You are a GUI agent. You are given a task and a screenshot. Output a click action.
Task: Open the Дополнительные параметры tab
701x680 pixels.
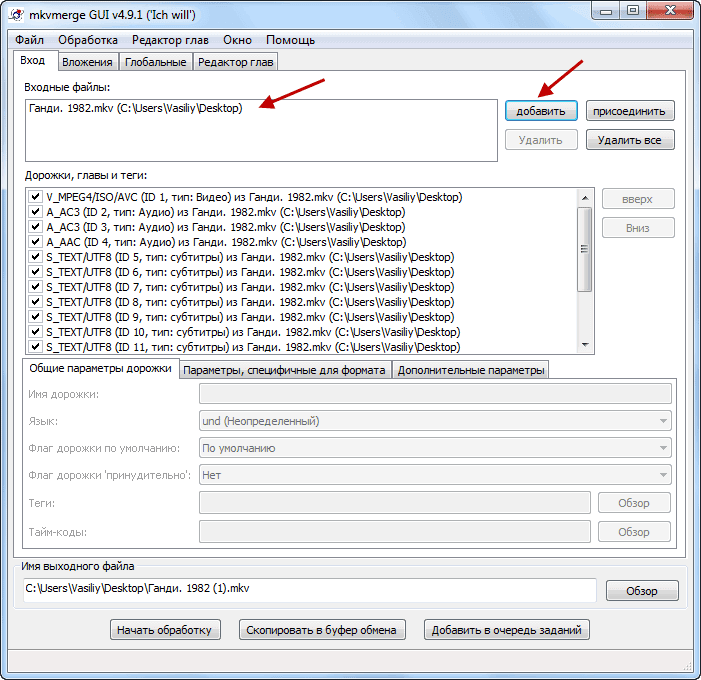pos(471,370)
